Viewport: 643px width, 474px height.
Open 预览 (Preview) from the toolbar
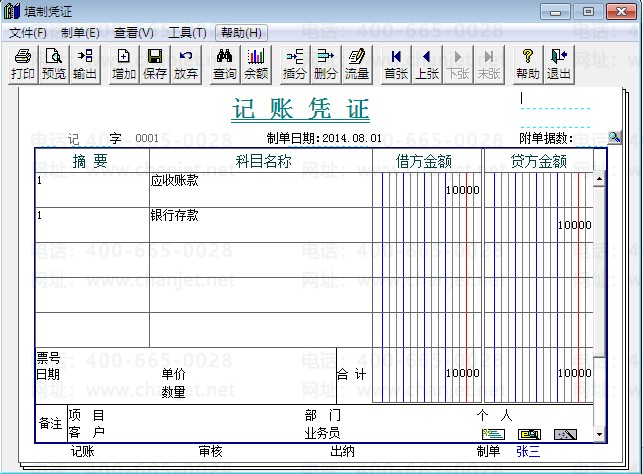53,64
